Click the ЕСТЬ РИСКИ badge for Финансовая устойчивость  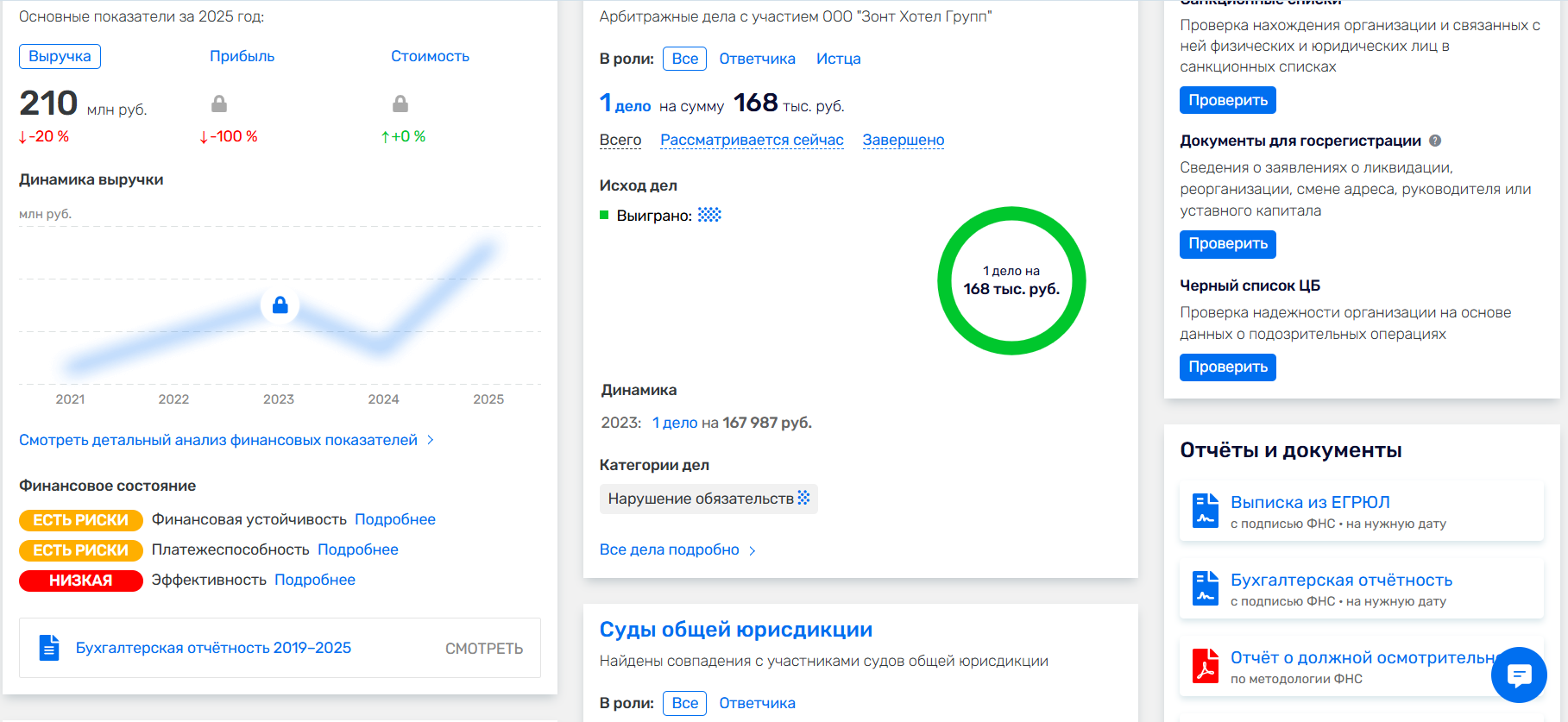point(81,520)
